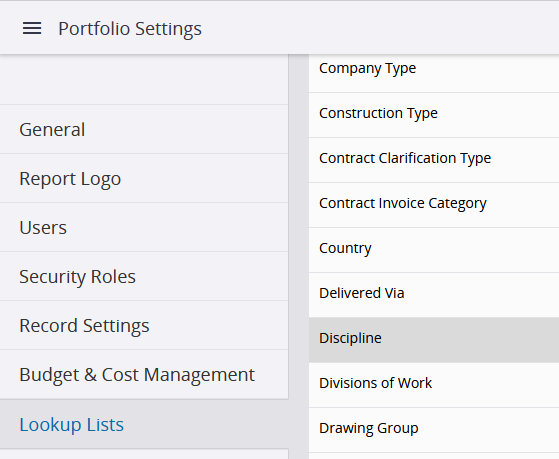Select Construction Type lookup list
559x459 pixels.
point(434,115)
